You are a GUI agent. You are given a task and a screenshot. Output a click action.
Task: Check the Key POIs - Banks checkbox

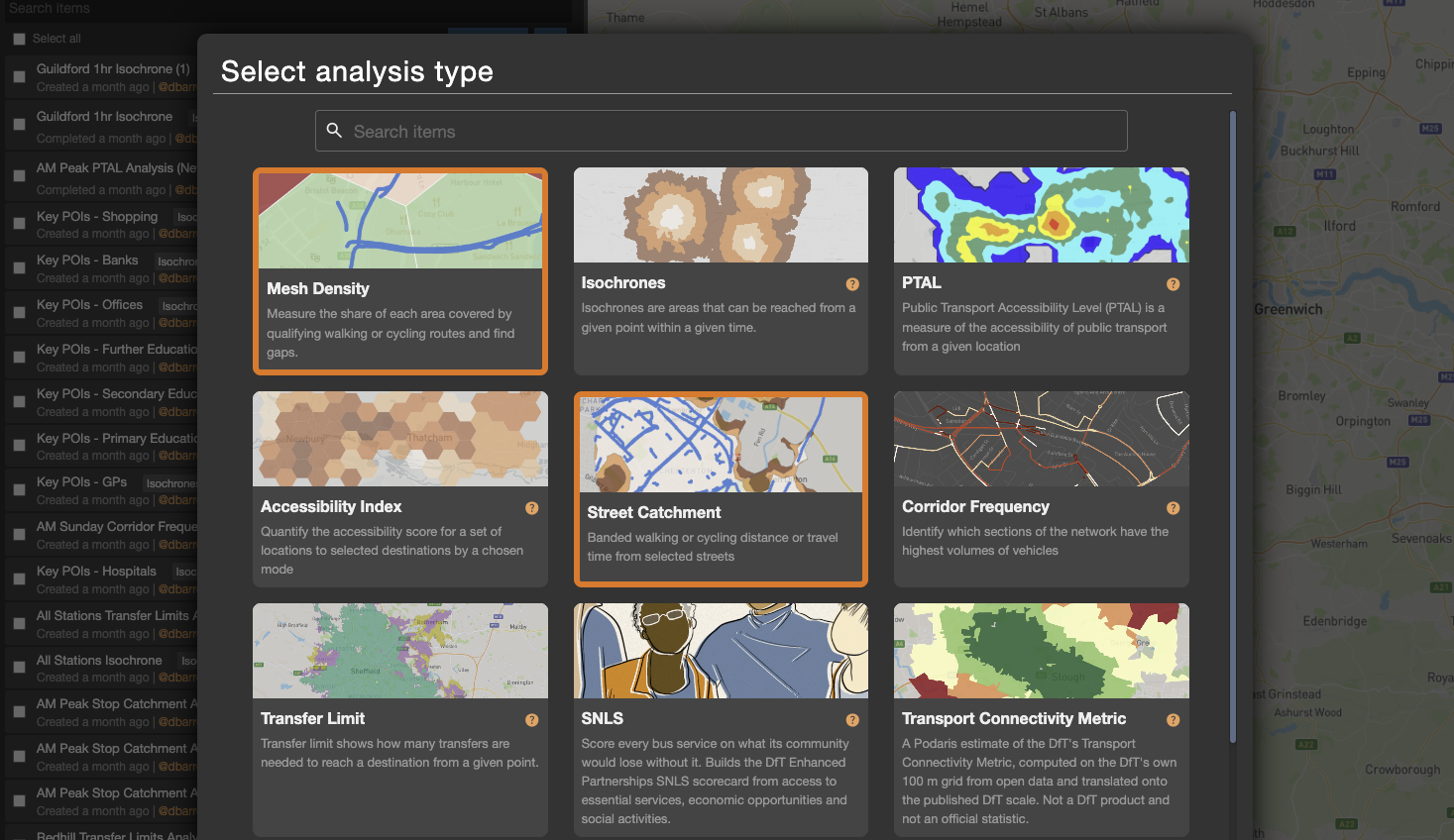[19, 268]
